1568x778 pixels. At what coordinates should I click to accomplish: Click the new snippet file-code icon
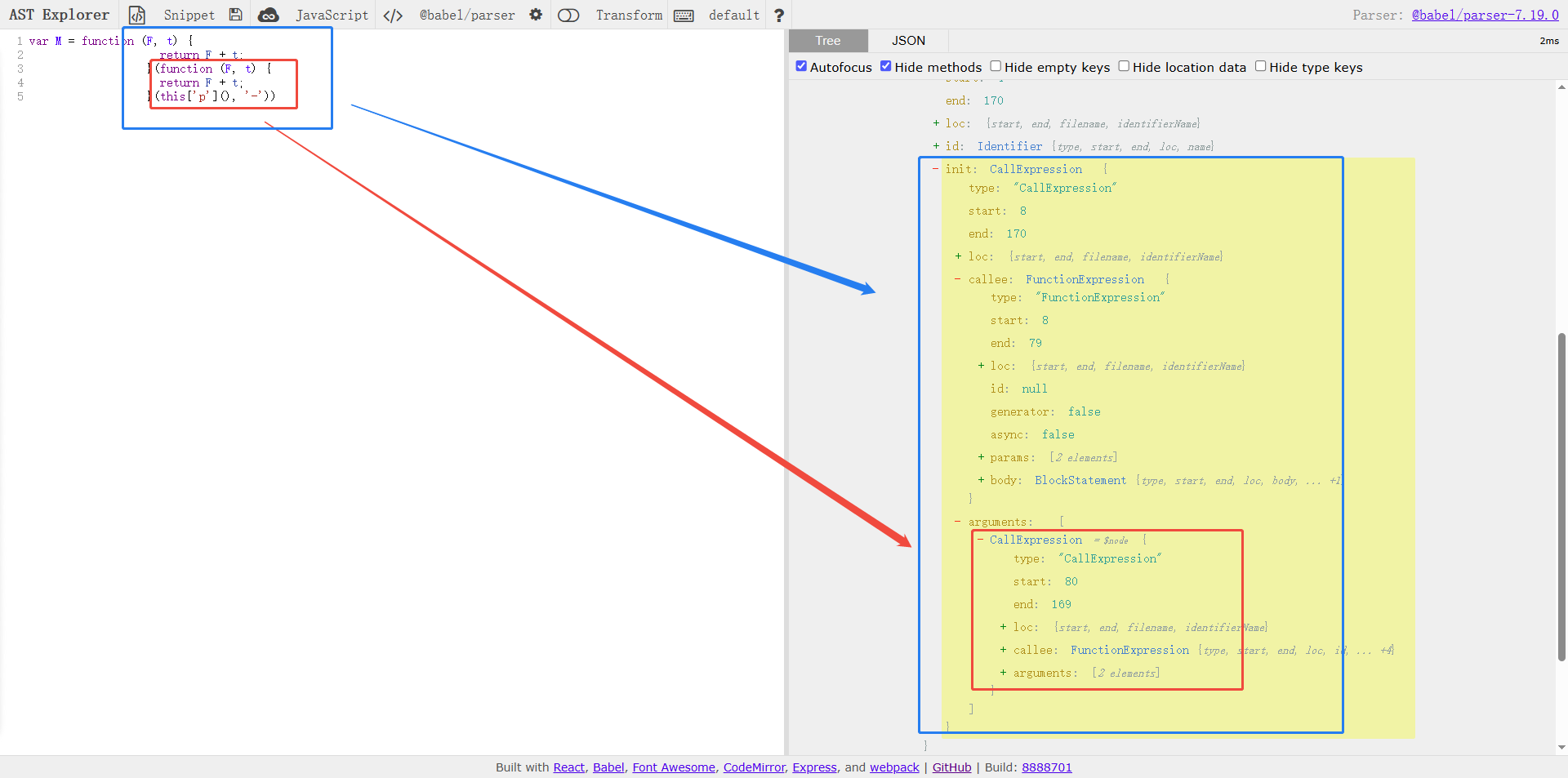[137, 15]
